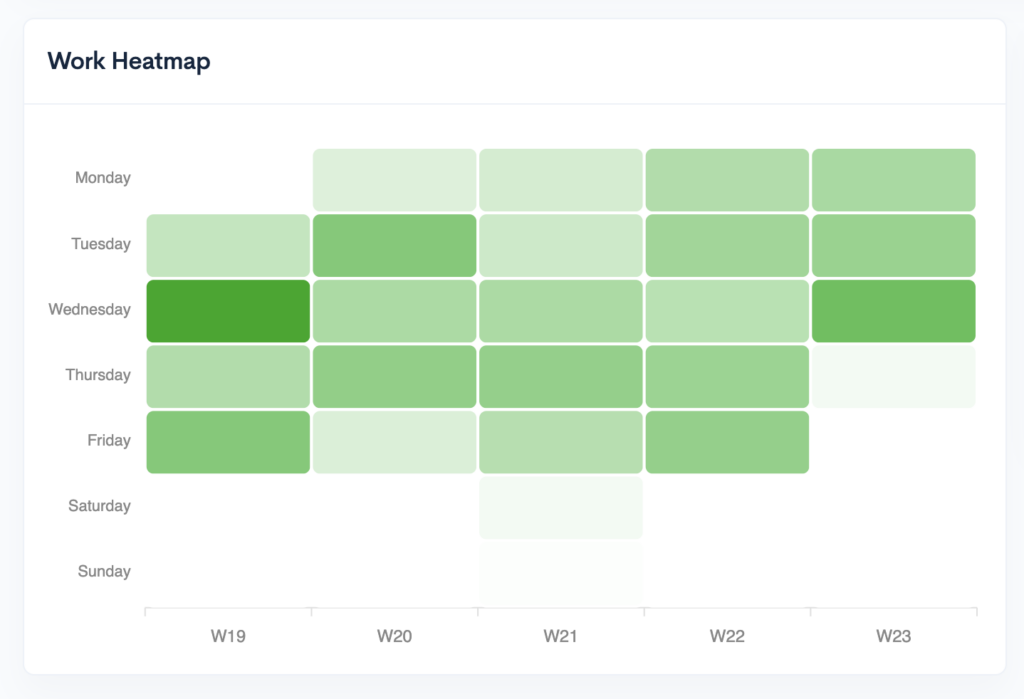Select the Friday W19 heatmap cell
The height and width of the screenshot is (699, 1024).
(228, 442)
